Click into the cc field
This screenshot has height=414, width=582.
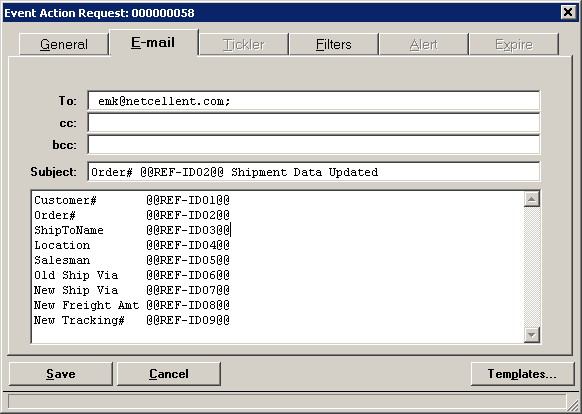coord(314,123)
